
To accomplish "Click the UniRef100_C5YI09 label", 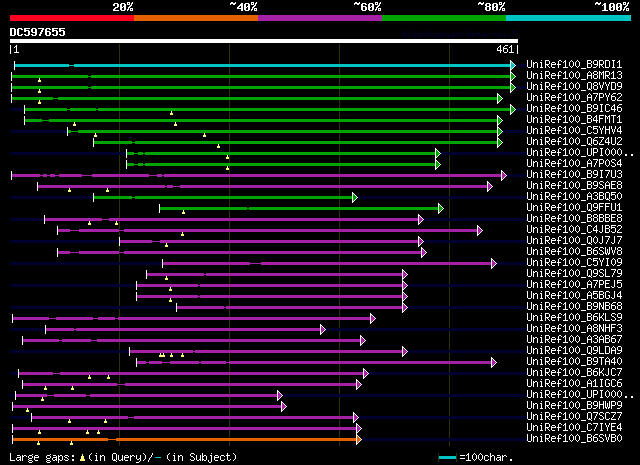I will [574, 263].
